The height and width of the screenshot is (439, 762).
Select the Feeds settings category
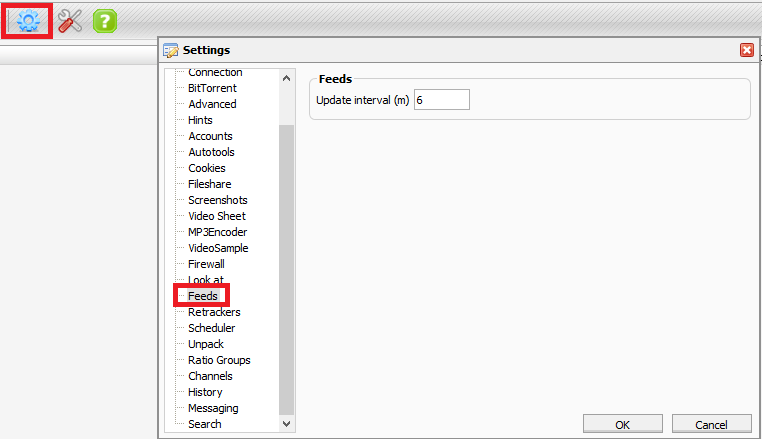(202, 296)
